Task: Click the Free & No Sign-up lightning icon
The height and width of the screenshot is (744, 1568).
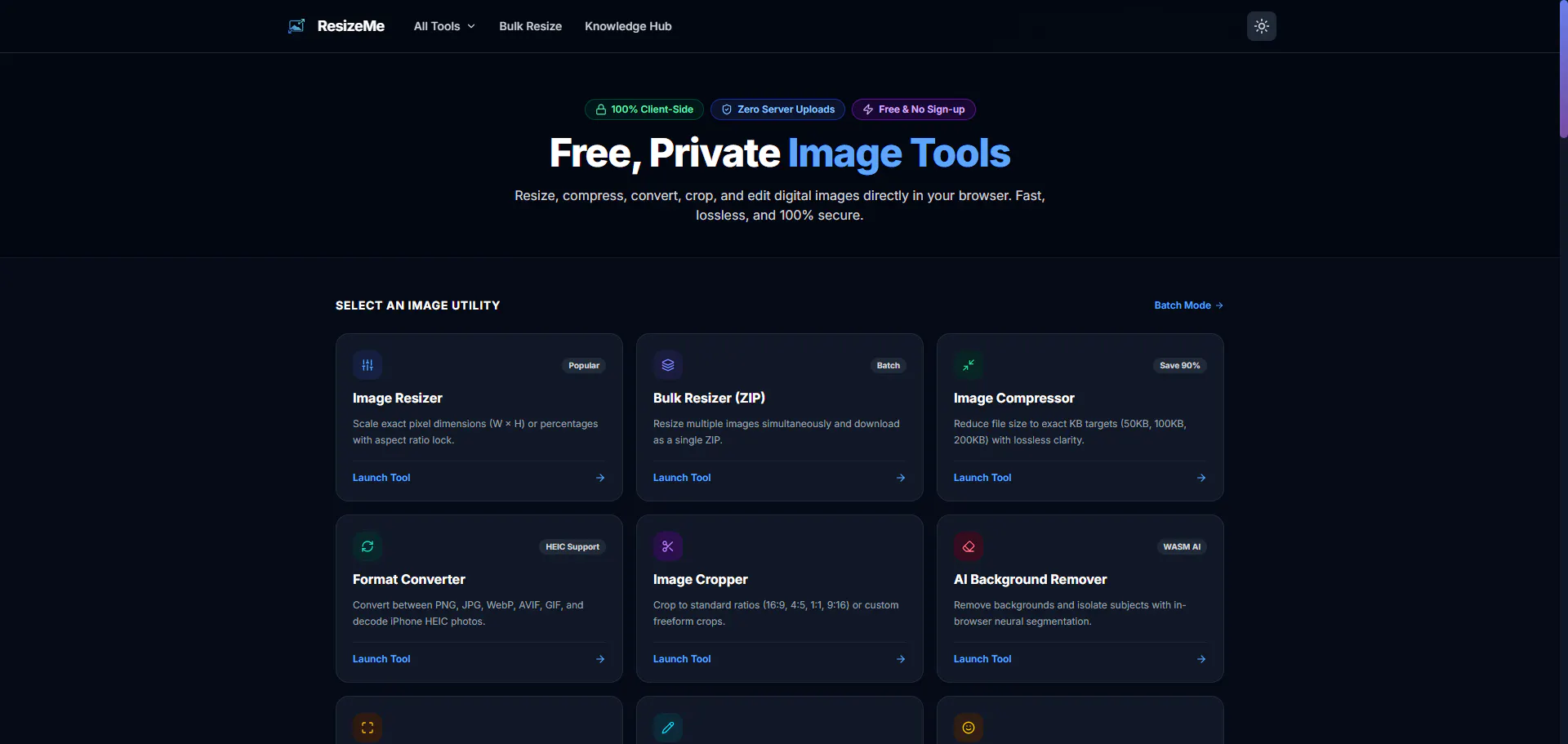Action: (x=868, y=109)
